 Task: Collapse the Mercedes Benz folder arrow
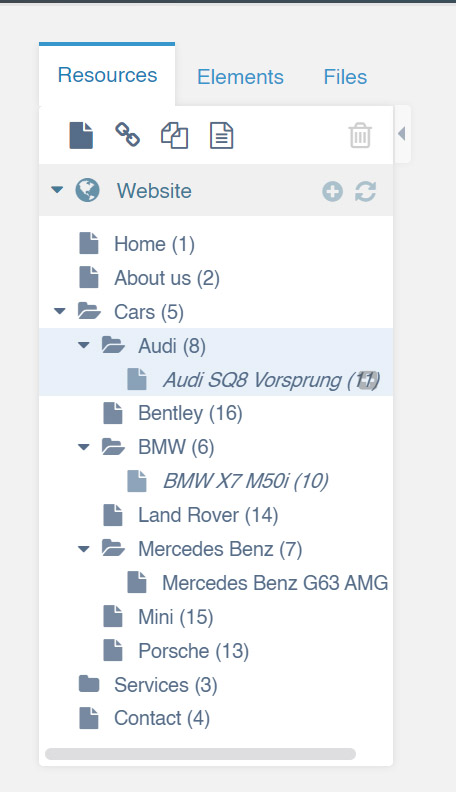click(84, 548)
